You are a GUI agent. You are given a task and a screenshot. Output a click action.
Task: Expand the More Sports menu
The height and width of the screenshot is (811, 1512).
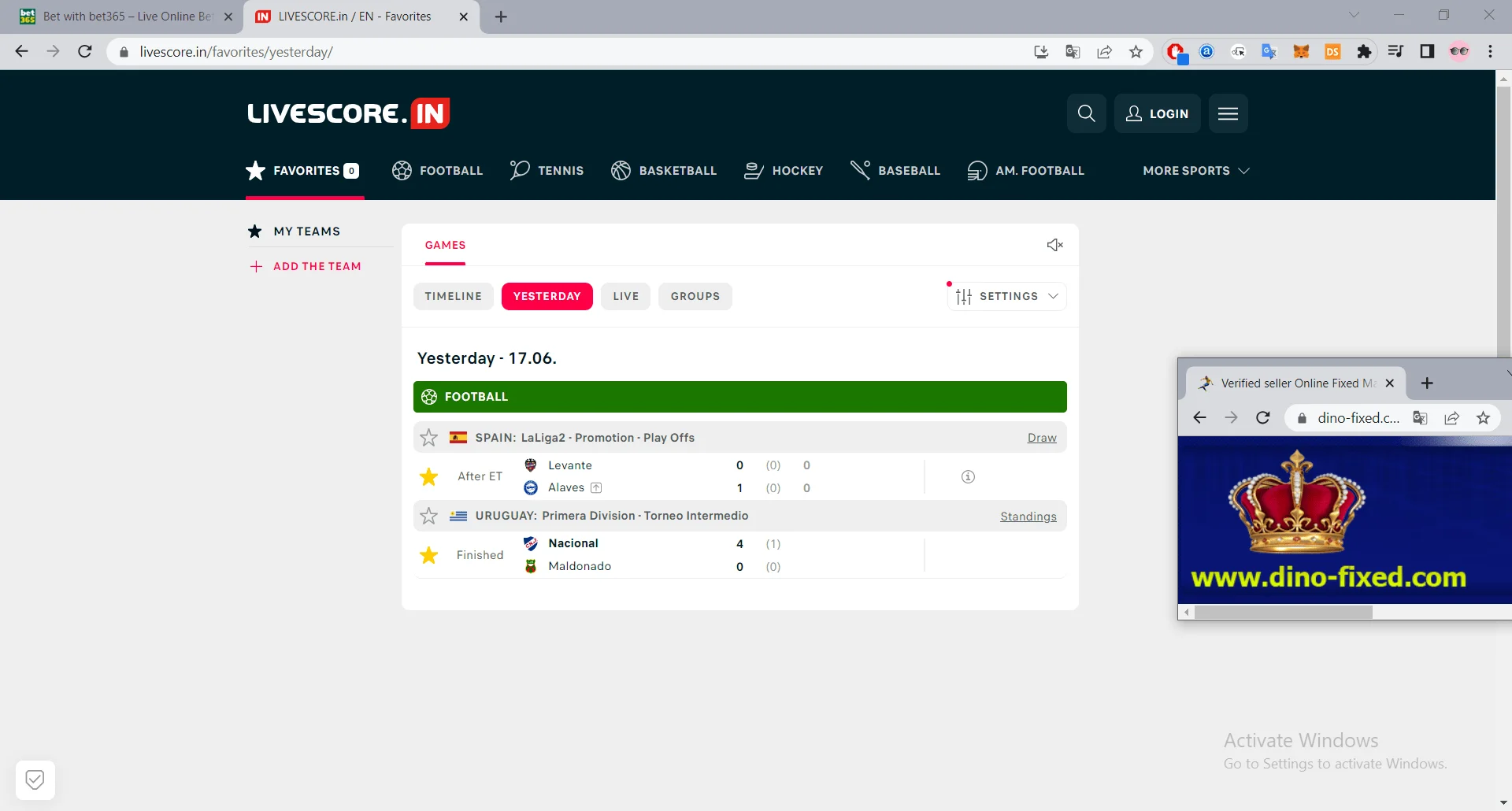click(x=1195, y=170)
